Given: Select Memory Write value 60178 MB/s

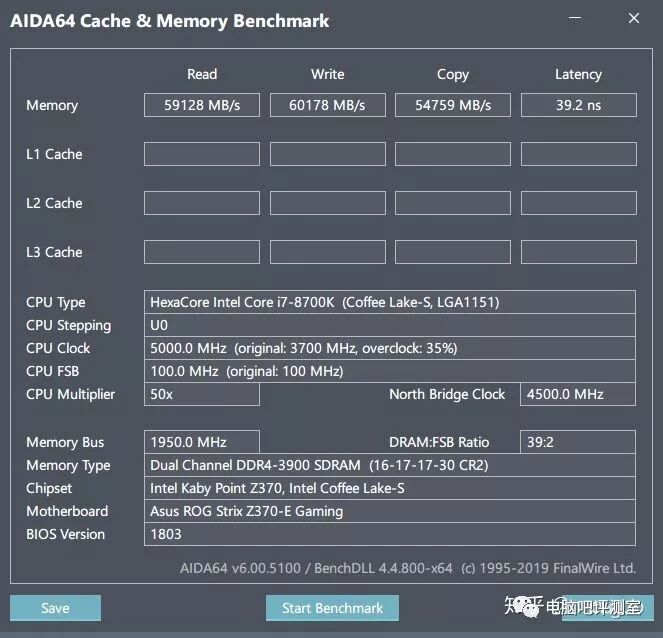Looking at the screenshot, I should click(328, 105).
